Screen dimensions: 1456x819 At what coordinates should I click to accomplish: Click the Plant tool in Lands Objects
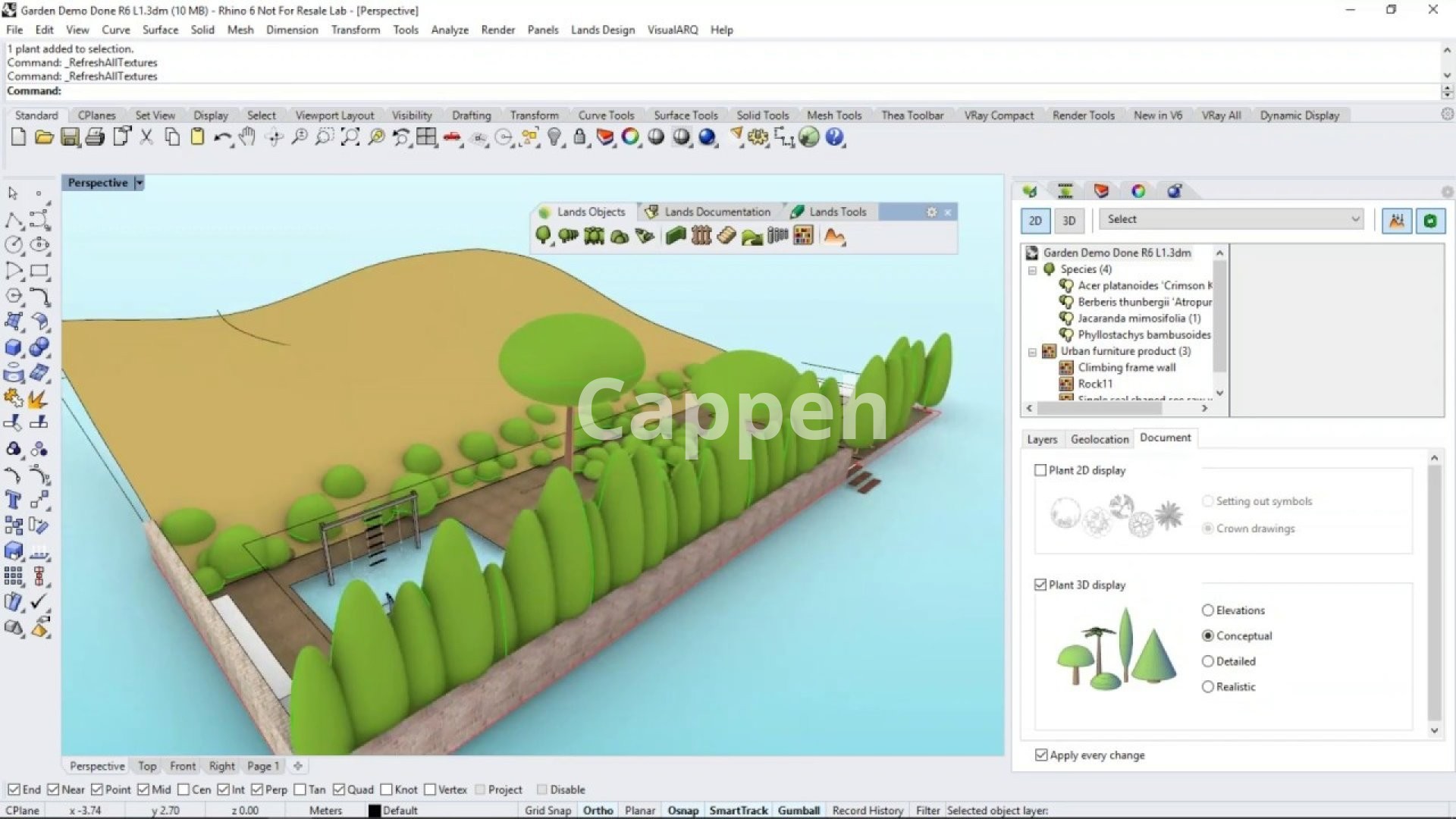click(x=543, y=236)
